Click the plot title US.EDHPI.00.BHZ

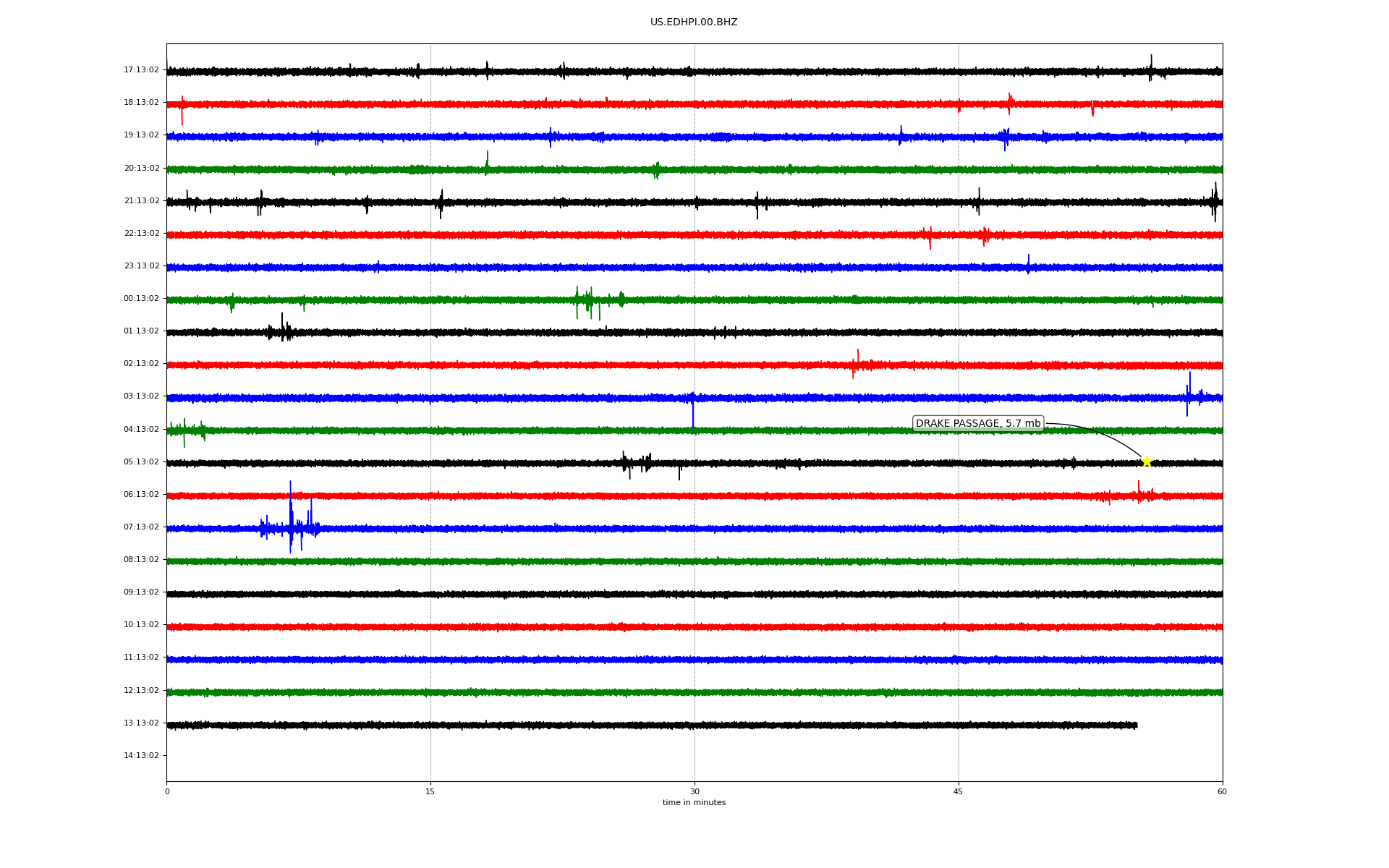point(694,22)
